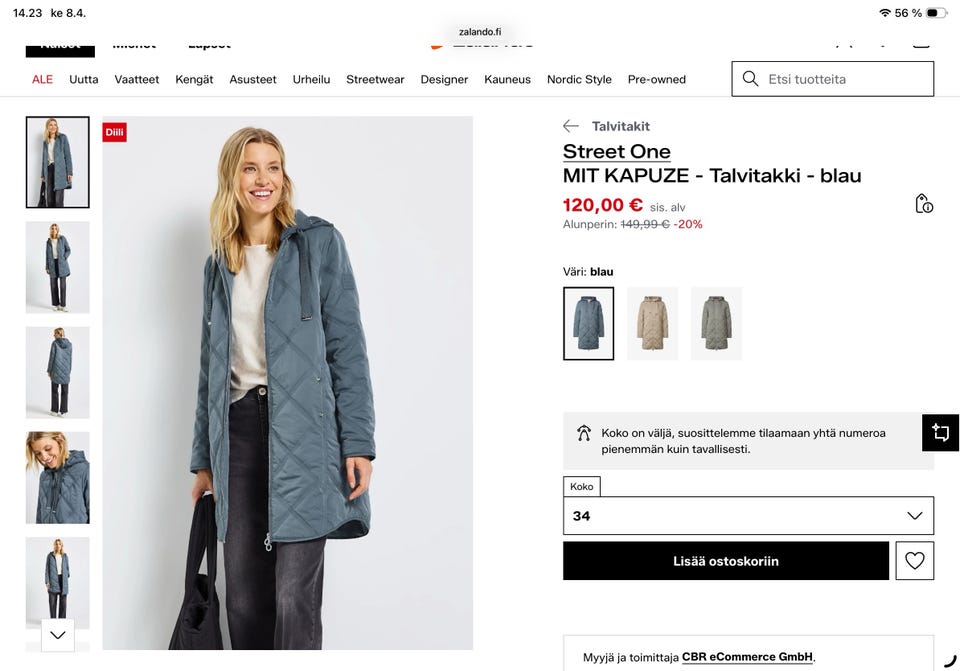Tap the black floating crop icon button
Image resolution: width=960 pixels, height=671 pixels.
coord(940,433)
